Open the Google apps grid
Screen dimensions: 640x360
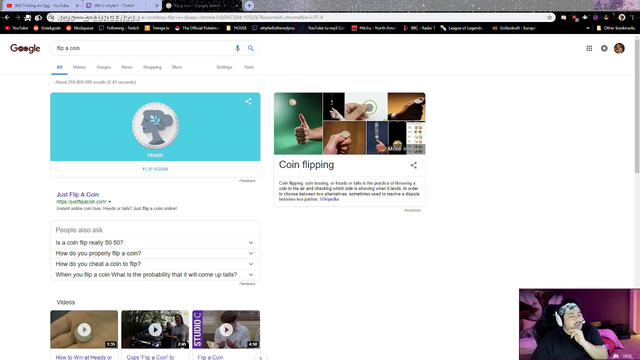pos(589,48)
